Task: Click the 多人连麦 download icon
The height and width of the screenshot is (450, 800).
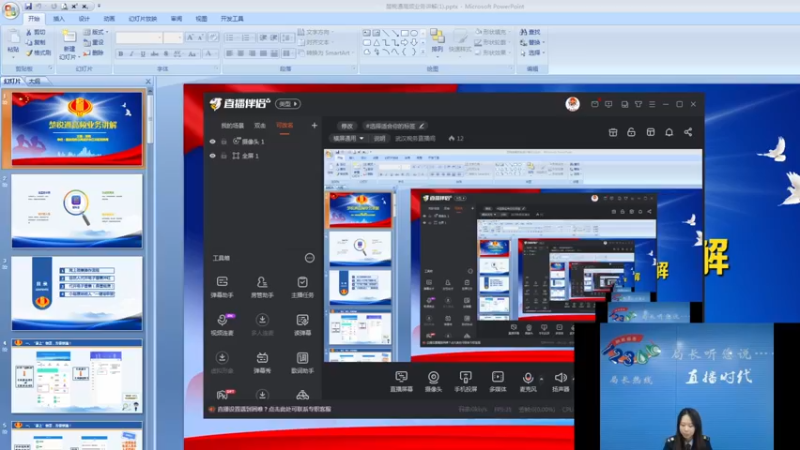Action: tap(262, 320)
